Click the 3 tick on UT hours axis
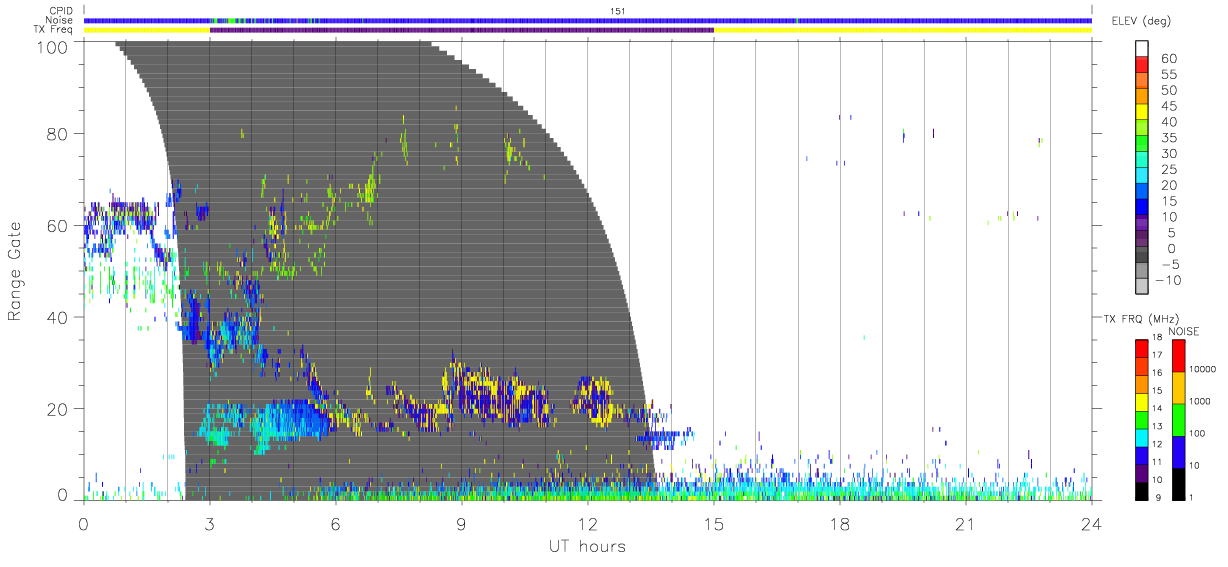The height and width of the screenshot is (567, 1228). (x=210, y=526)
